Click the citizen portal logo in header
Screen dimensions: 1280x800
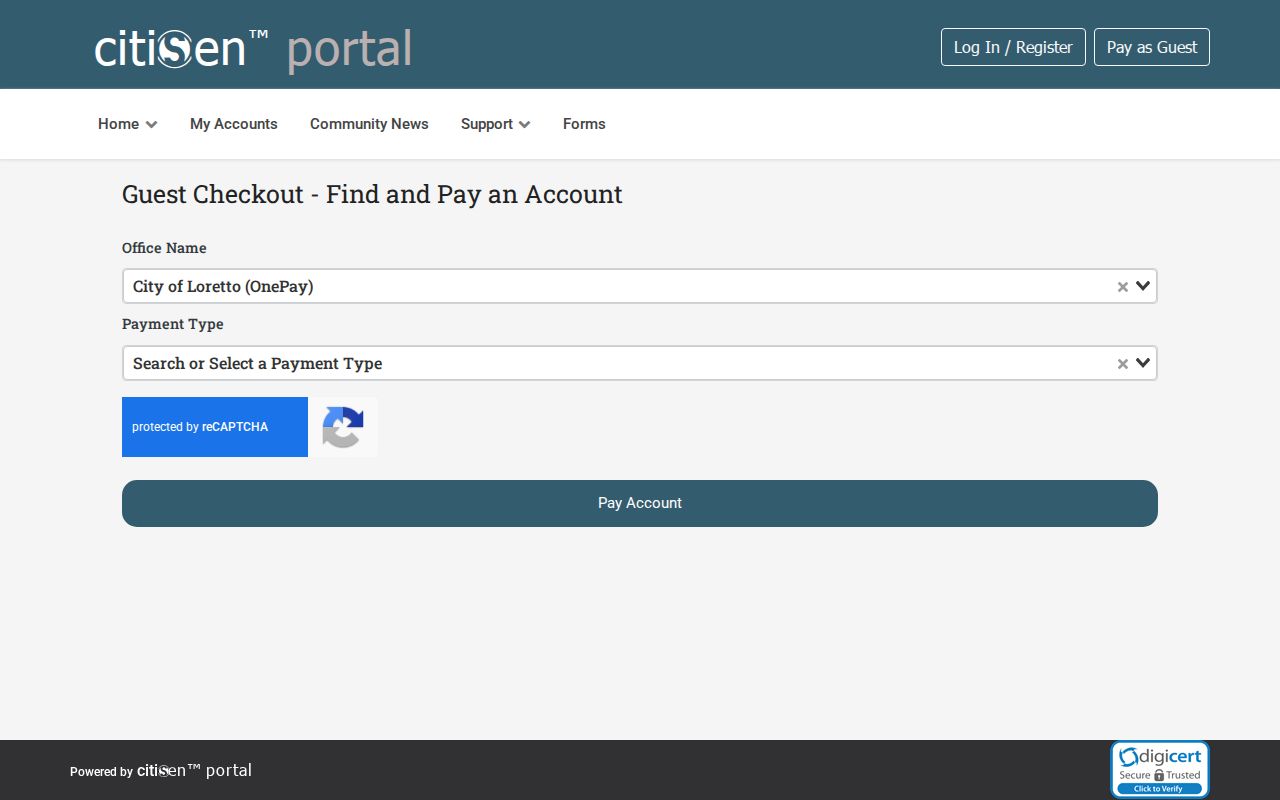[x=253, y=49]
